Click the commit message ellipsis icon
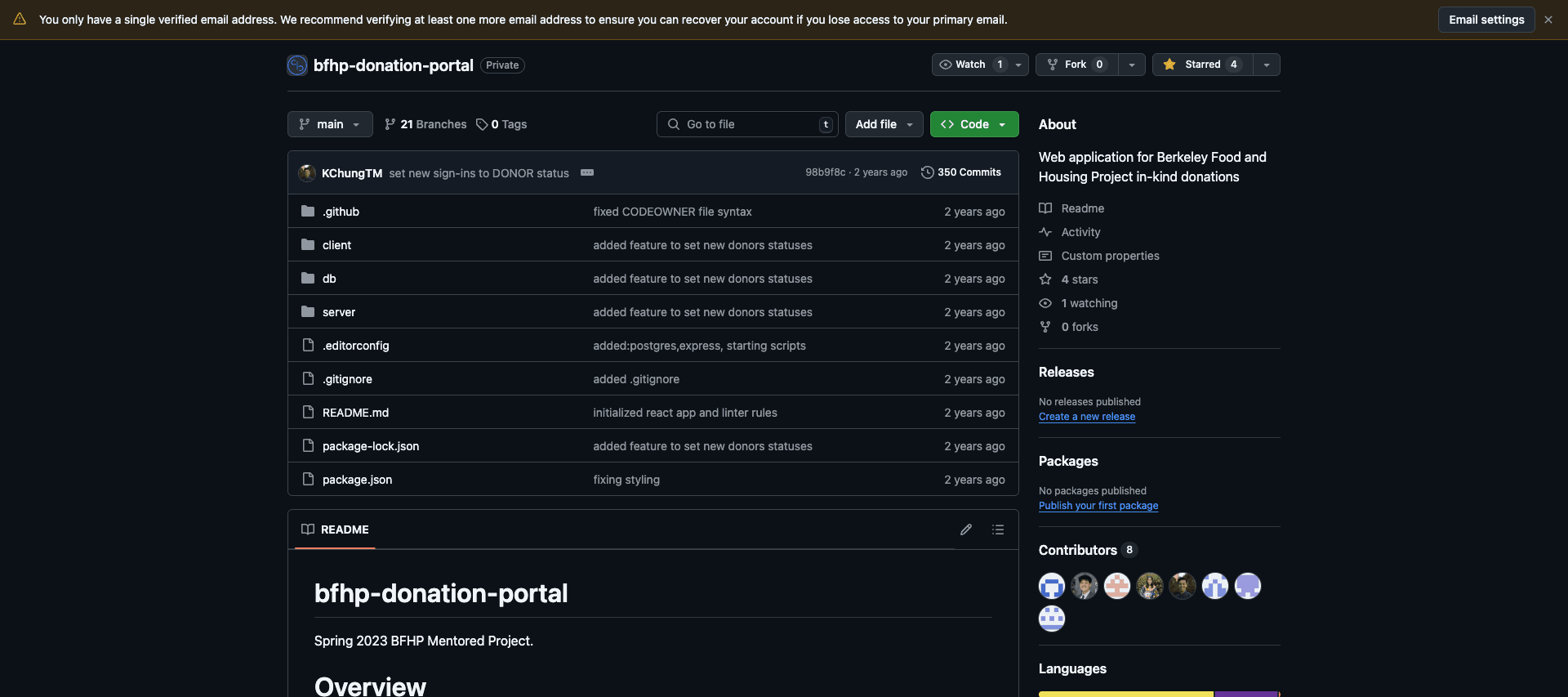1568x697 pixels. tap(586, 172)
